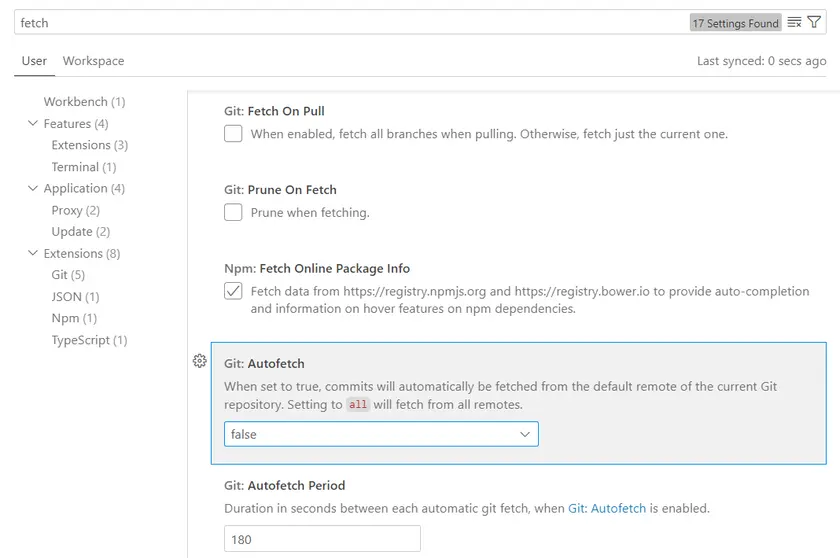
Task: Switch to the User settings tab
Action: tap(34, 61)
